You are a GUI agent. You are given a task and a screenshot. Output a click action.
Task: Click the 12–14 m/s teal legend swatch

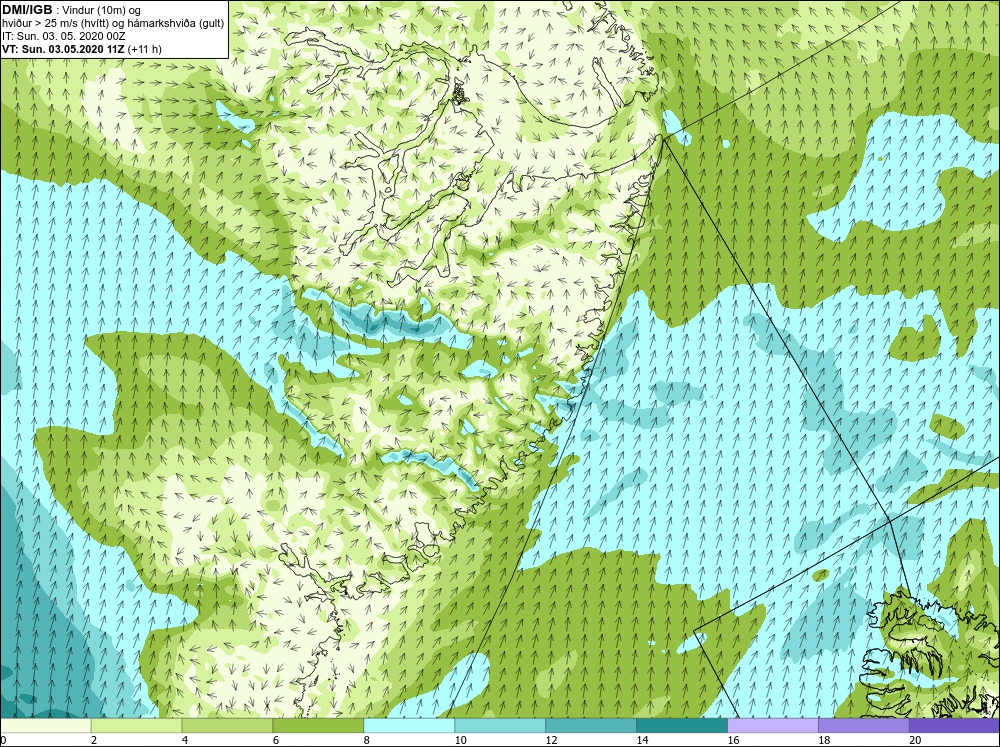pyautogui.click(x=591, y=725)
